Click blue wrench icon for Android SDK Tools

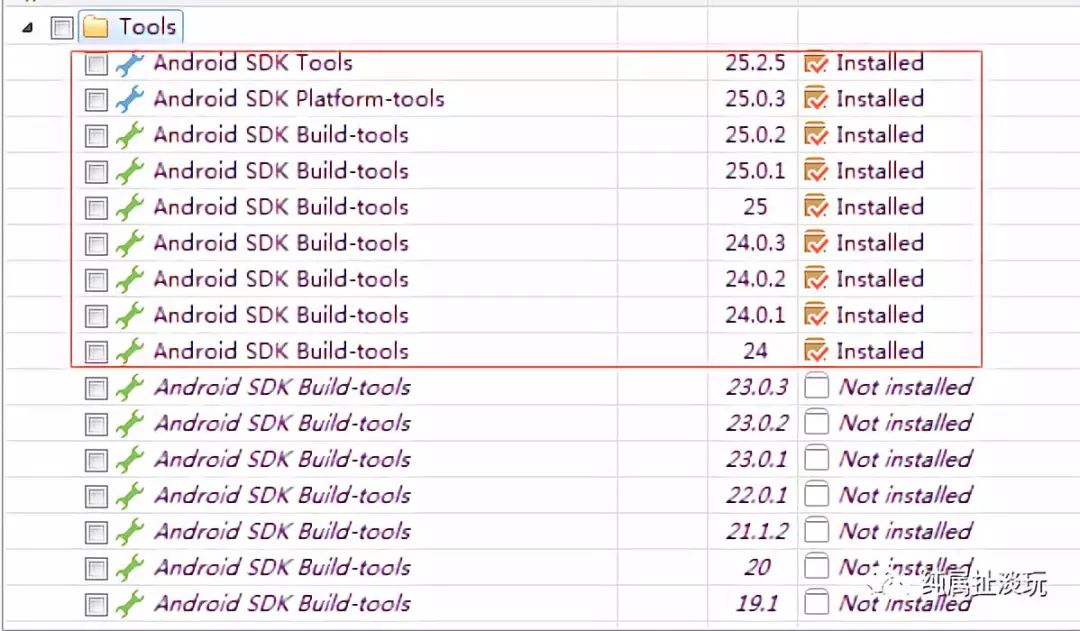tap(129, 63)
